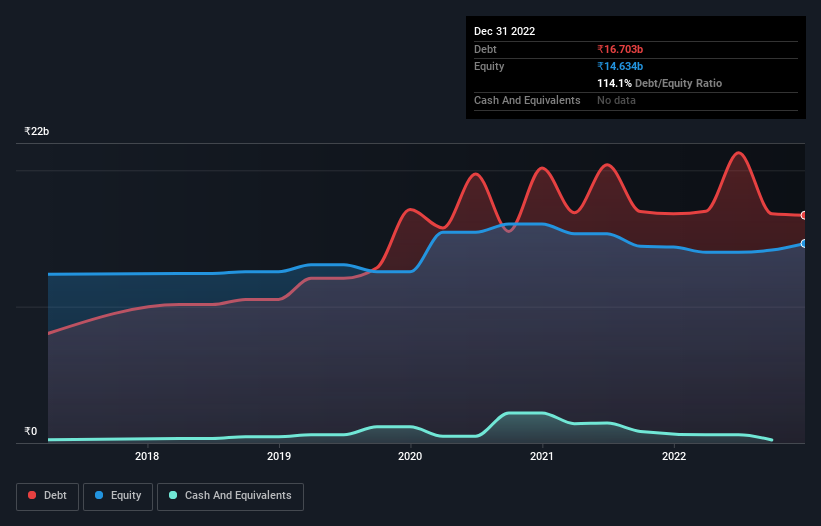The image size is (821, 526).
Task: Click the ₹22b y-axis label
Action: click(x=37, y=131)
